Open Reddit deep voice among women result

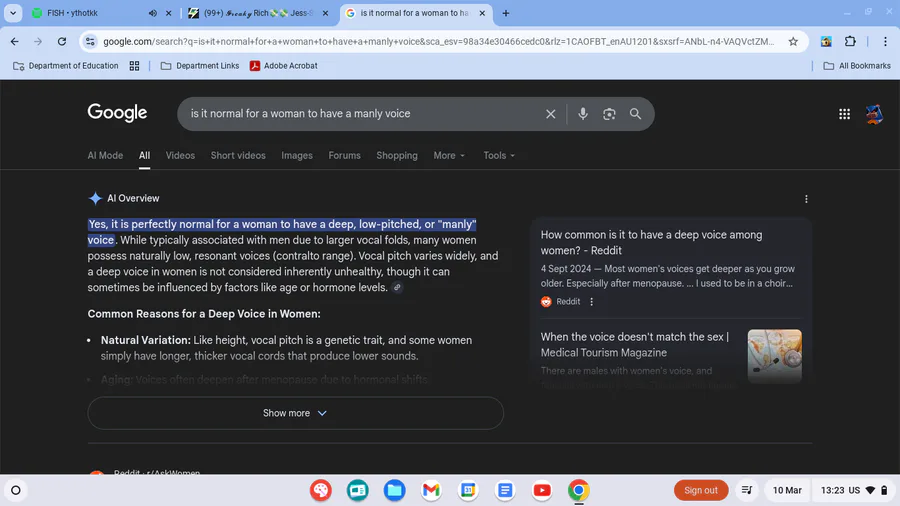tap(651, 243)
